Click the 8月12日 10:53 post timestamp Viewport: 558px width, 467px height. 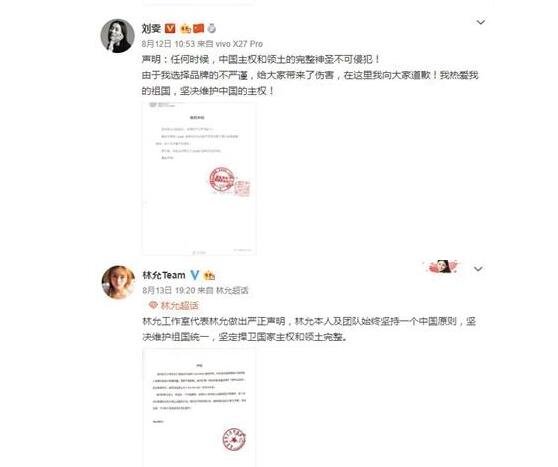pos(168,44)
